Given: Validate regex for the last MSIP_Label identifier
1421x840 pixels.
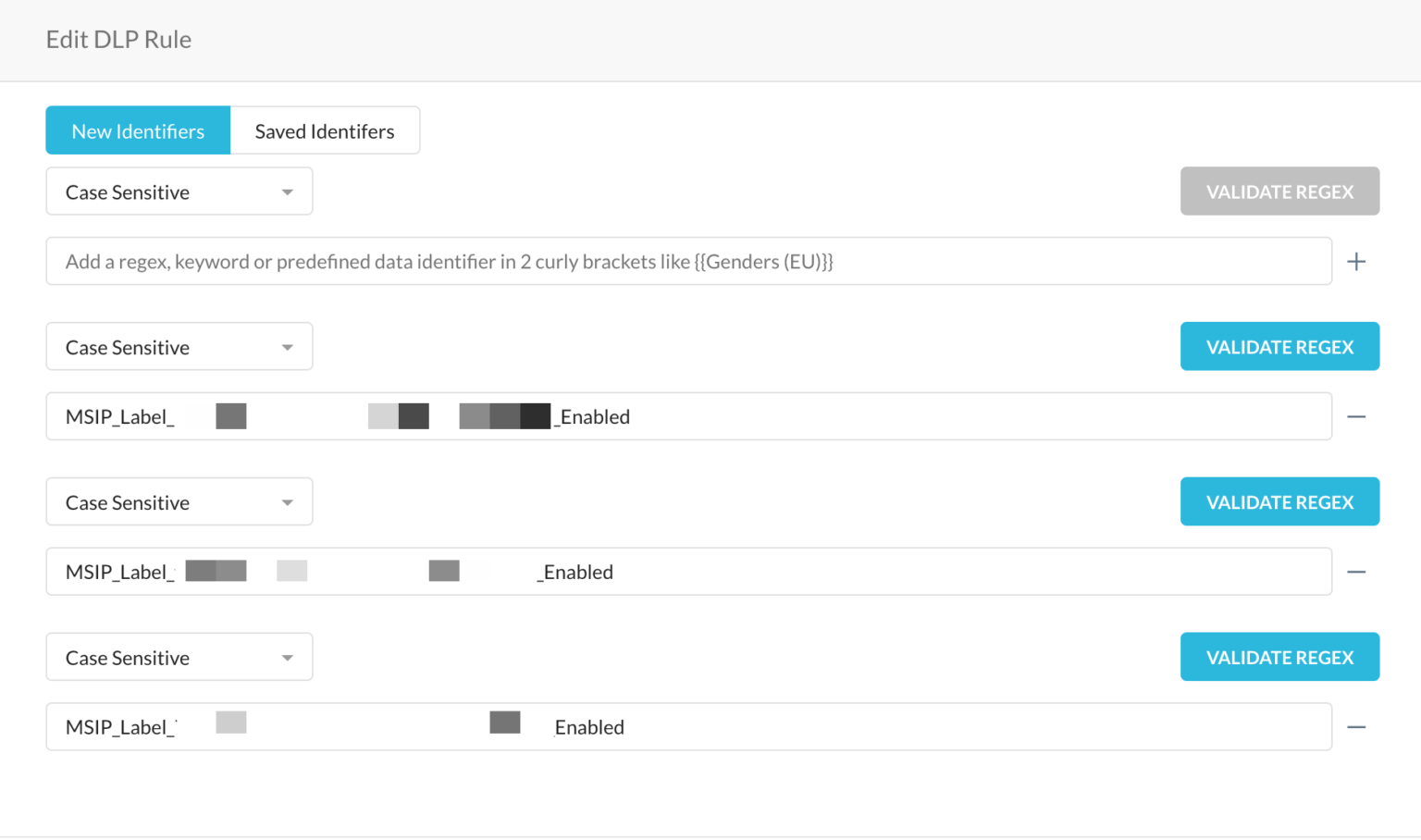Looking at the screenshot, I should pyautogui.click(x=1279, y=657).
